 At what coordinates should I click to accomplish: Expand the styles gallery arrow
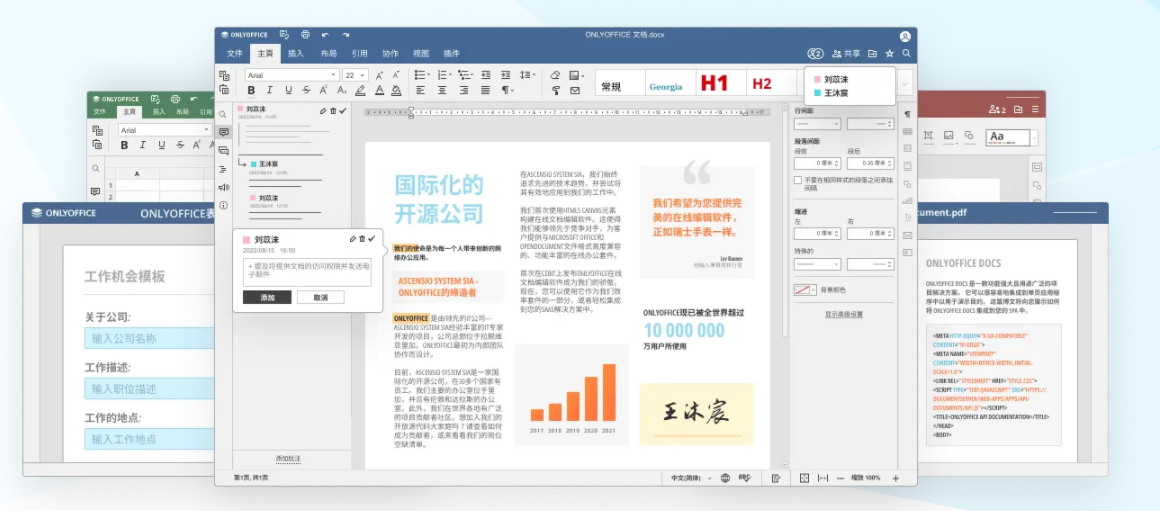906,85
